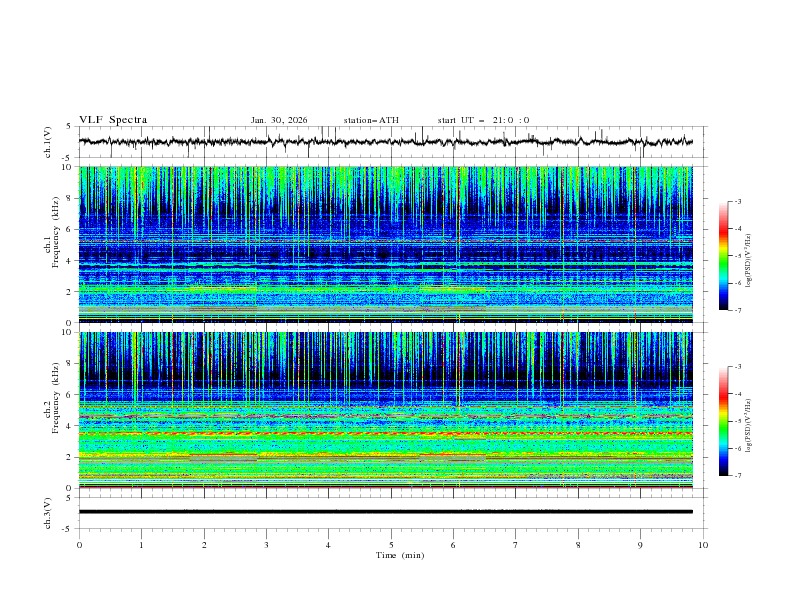
Task: Click the "VLF Spectra" plot title
Action: 113,120
